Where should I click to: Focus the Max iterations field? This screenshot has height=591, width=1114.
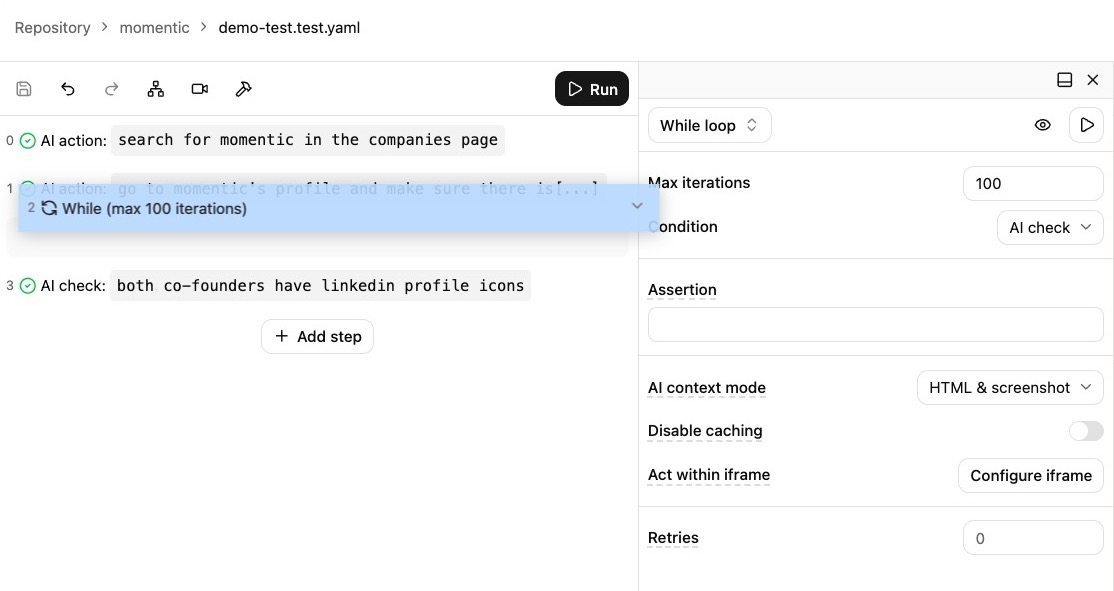[x=1033, y=183]
